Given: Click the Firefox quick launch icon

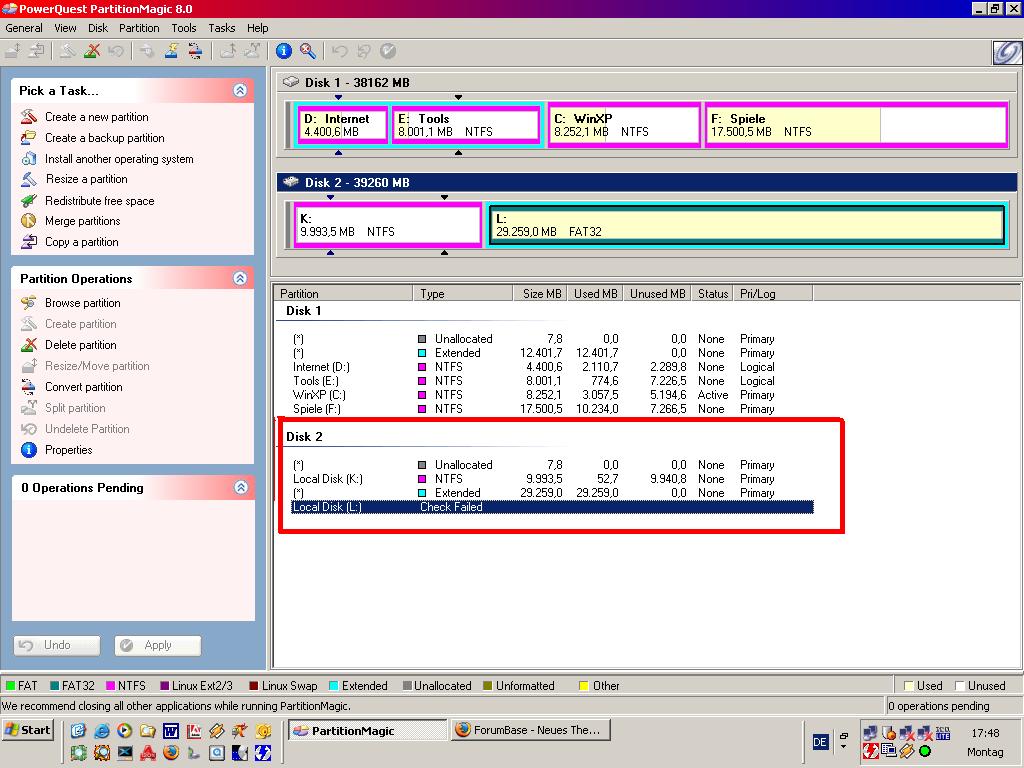Looking at the screenshot, I should coord(171,752).
